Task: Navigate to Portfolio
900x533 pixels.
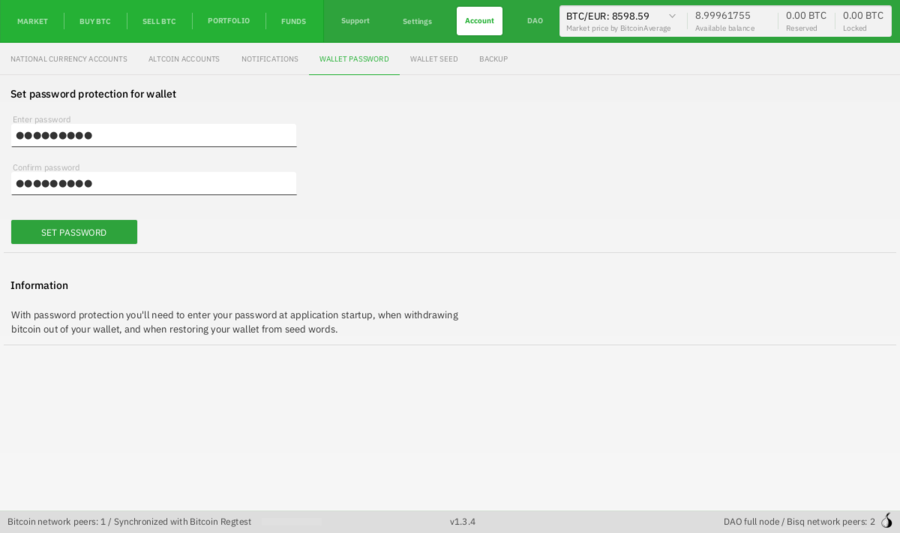Action: (x=229, y=21)
